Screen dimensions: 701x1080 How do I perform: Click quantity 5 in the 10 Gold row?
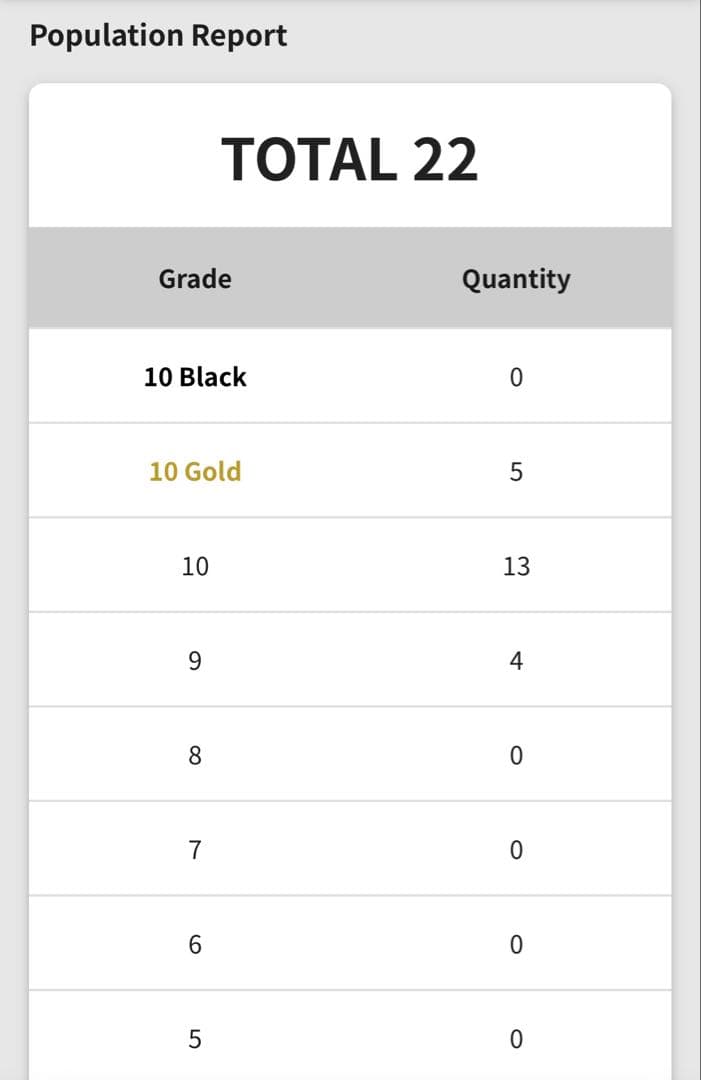516,471
